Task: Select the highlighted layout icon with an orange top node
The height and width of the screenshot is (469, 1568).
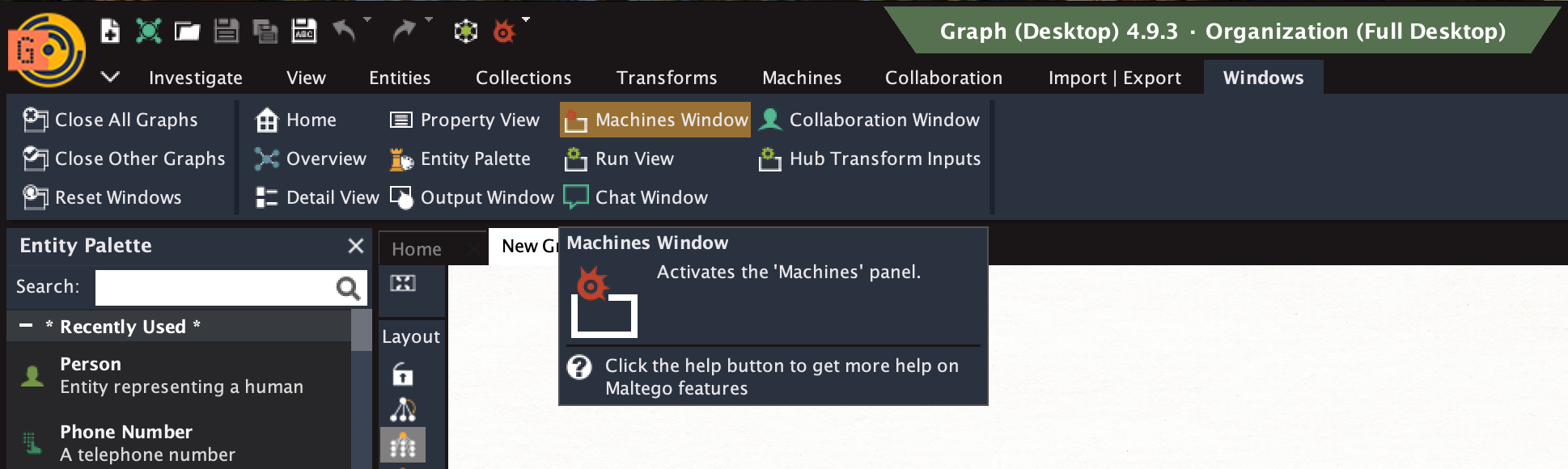Action: coord(403,446)
